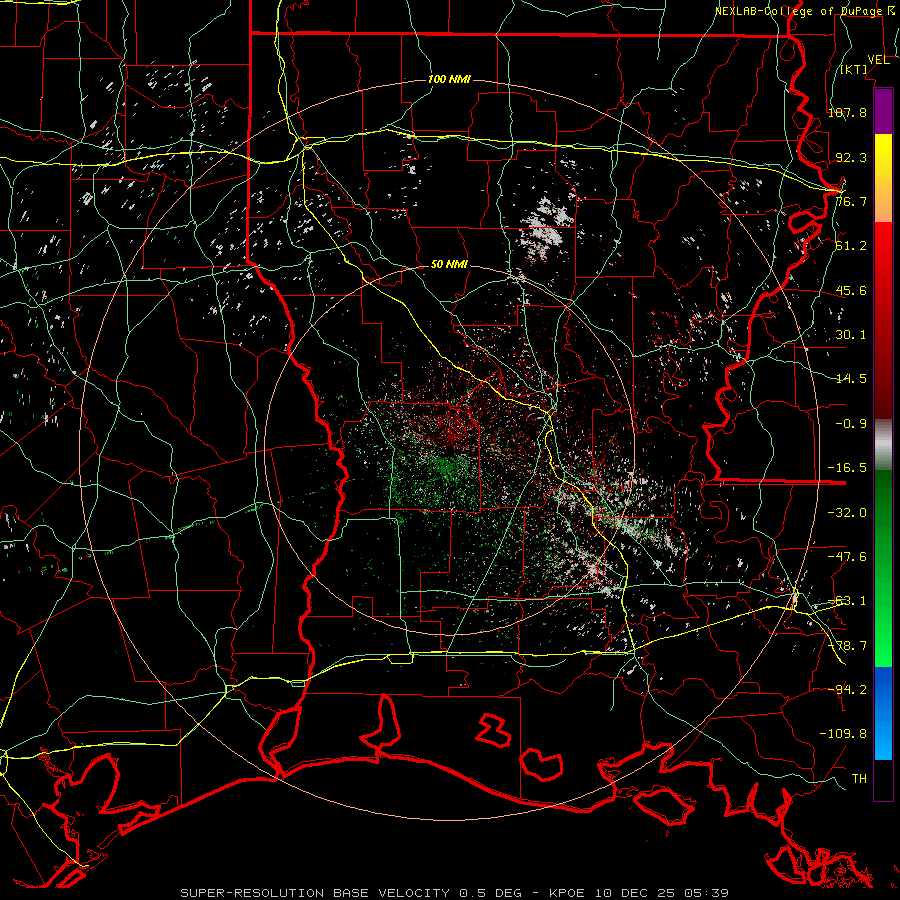Screen dimensions: 900x900
Task: Click the VEL legend title
Action: (x=878, y=60)
